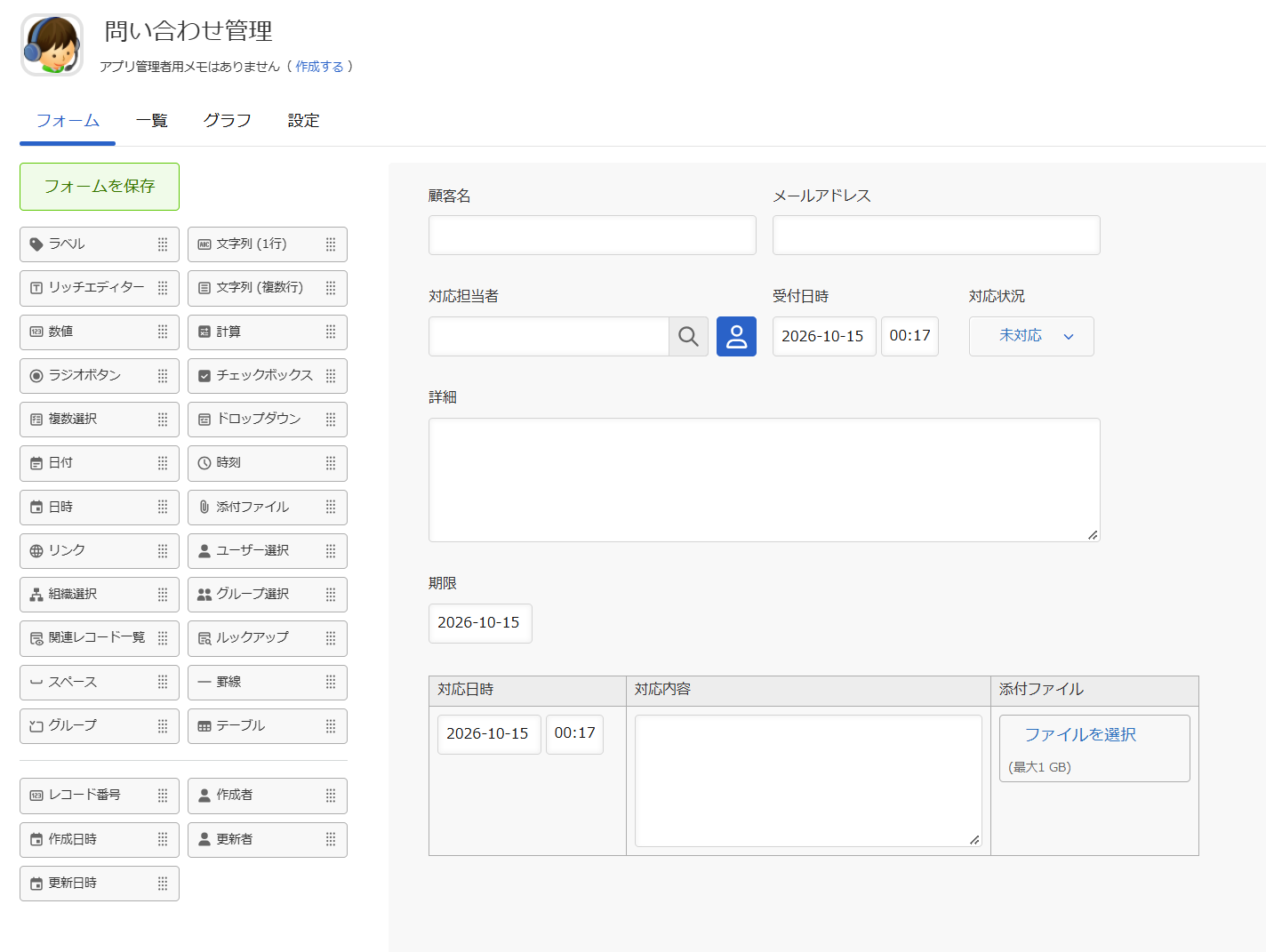Screen dimensions: 1266x952
Task: Switch to the グラフ tab
Action: pyautogui.click(x=228, y=121)
